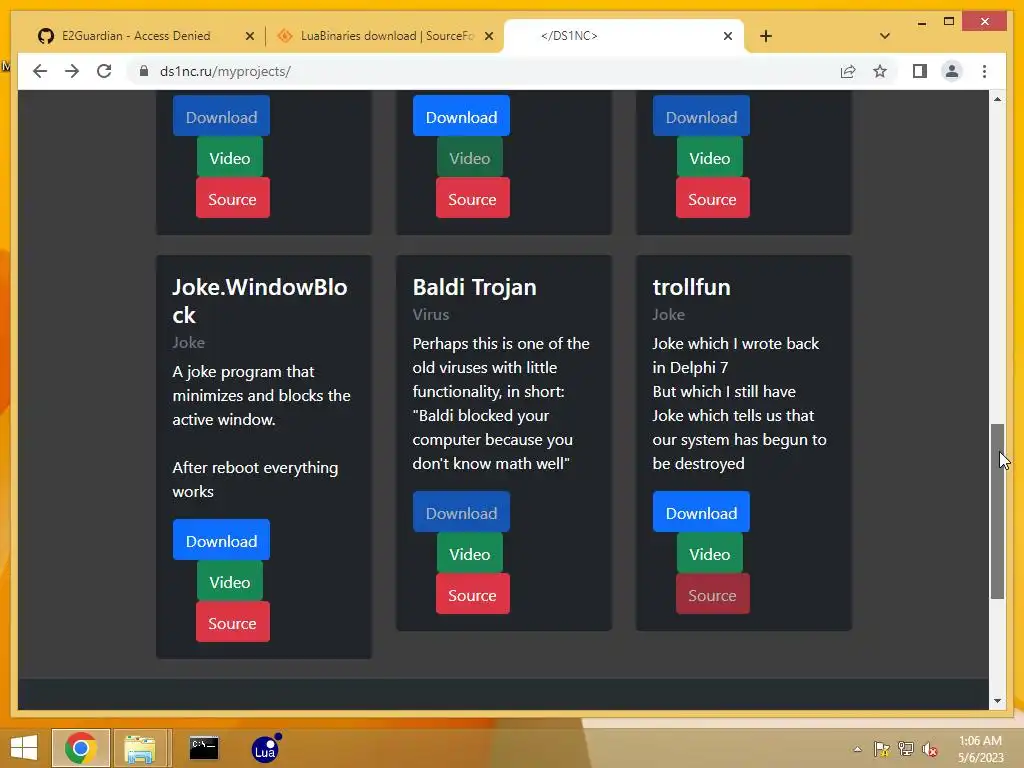Screen dimensions: 1024x768
Task: Click the trollfun heading
Action: click(x=692, y=287)
